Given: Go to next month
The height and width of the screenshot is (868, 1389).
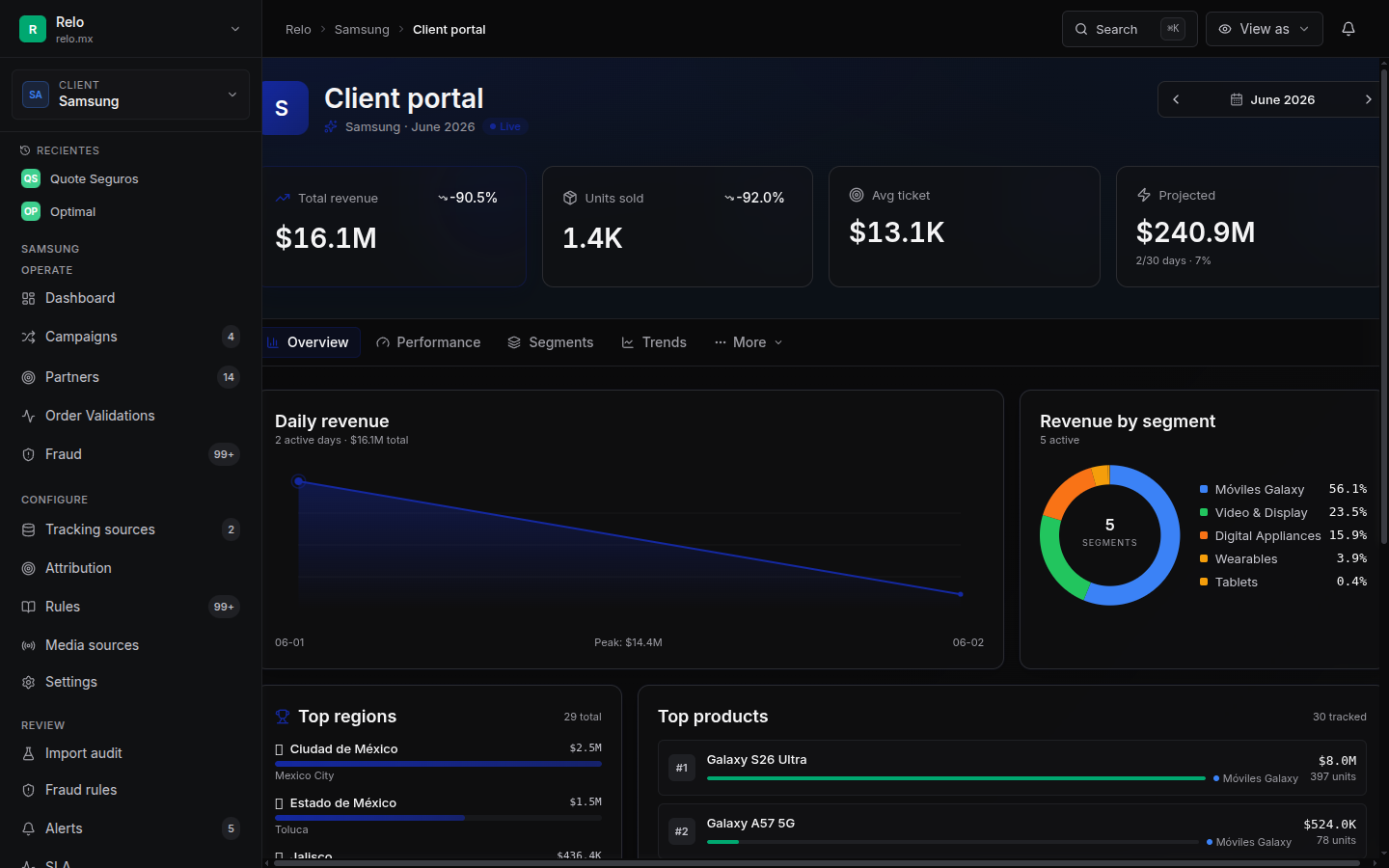Looking at the screenshot, I should pyautogui.click(x=1368, y=99).
